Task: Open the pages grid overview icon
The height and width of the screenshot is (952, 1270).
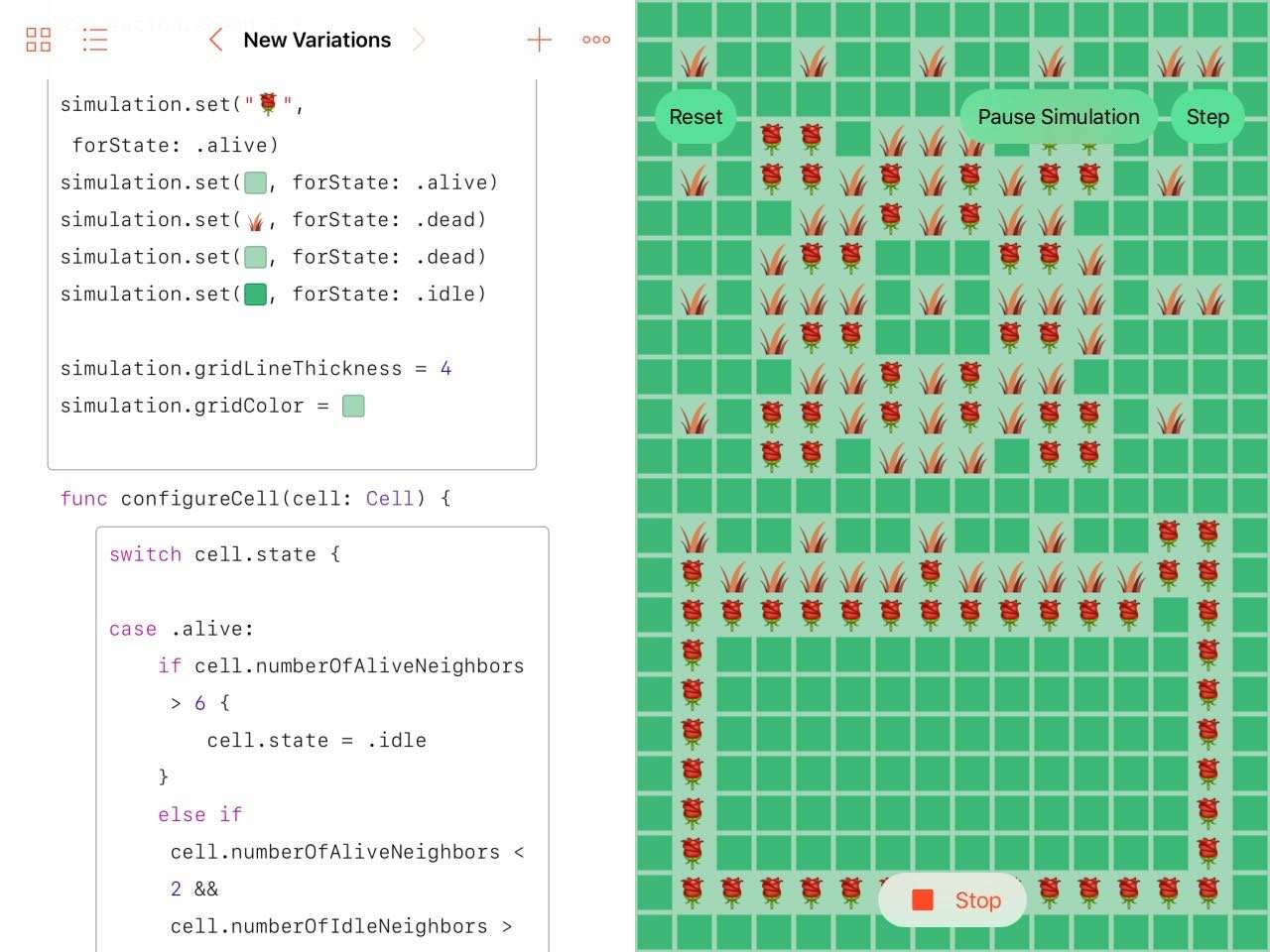Action: [x=39, y=40]
